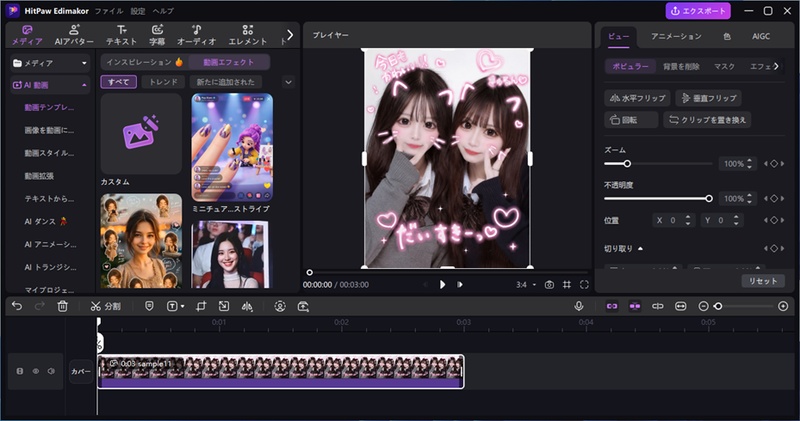Collapse the 切り取り section
Screen dimensions: 800x421
(640, 249)
